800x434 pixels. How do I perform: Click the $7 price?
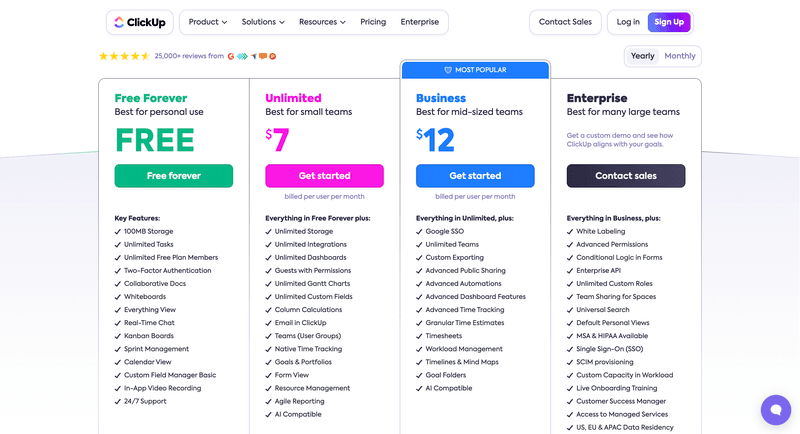[x=278, y=140]
